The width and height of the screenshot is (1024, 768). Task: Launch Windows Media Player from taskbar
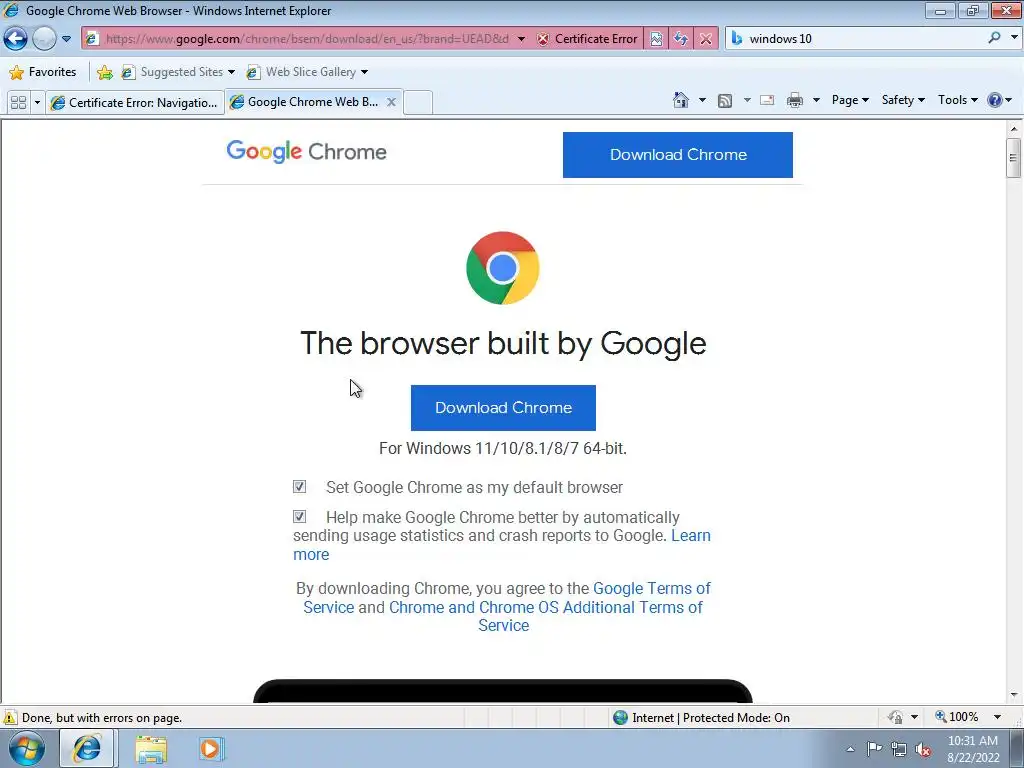[x=210, y=748]
